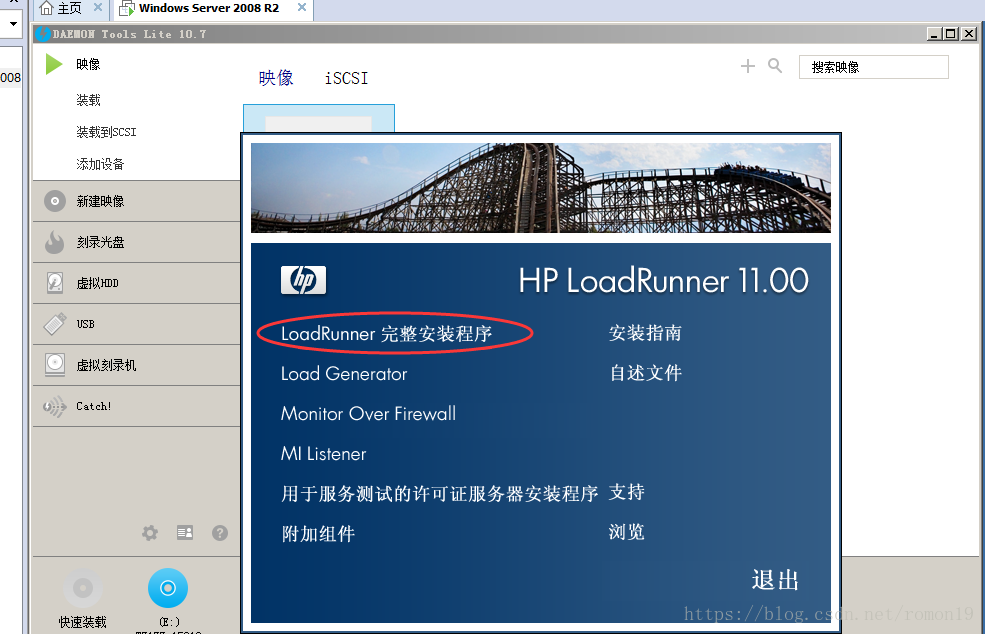Image resolution: width=985 pixels, height=634 pixels.
Task: Click 装载到SCSI in the sidebar
Action: (x=106, y=132)
